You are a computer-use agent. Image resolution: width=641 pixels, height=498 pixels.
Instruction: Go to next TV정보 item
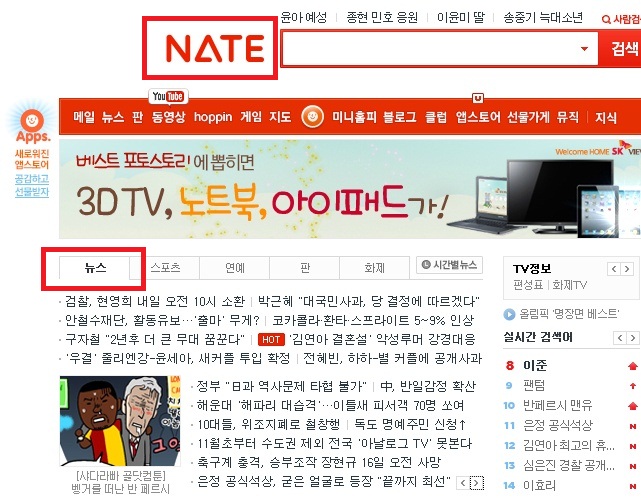coord(626,269)
